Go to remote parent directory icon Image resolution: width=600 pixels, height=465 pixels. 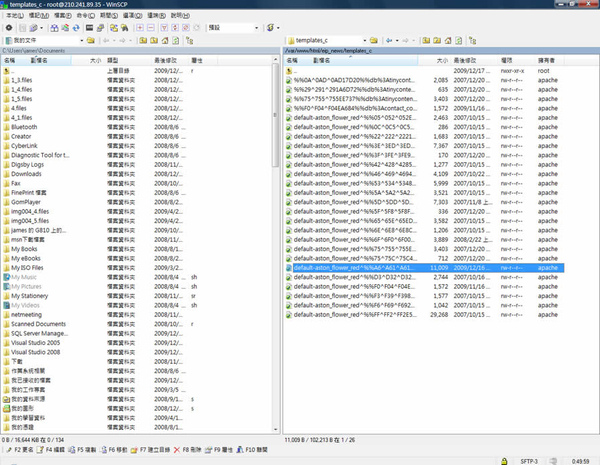pyautogui.click(x=426, y=40)
